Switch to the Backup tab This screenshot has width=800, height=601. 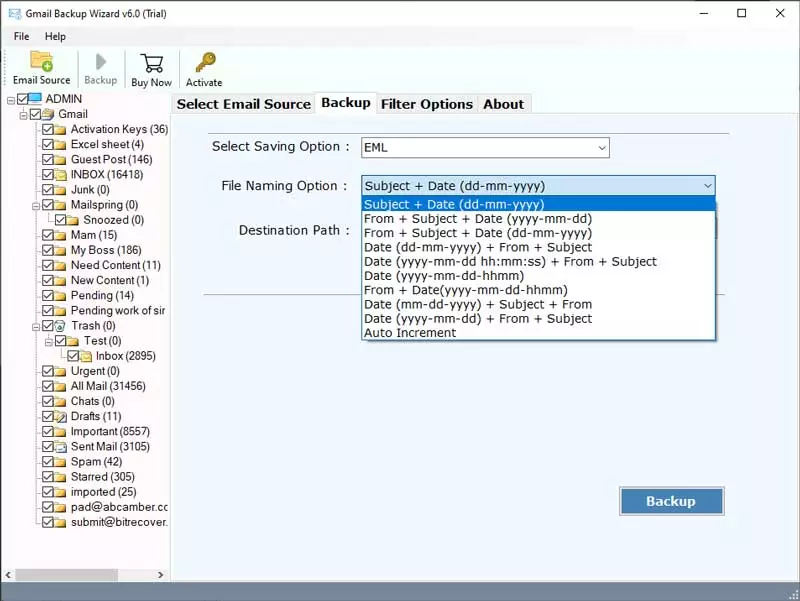tap(346, 103)
